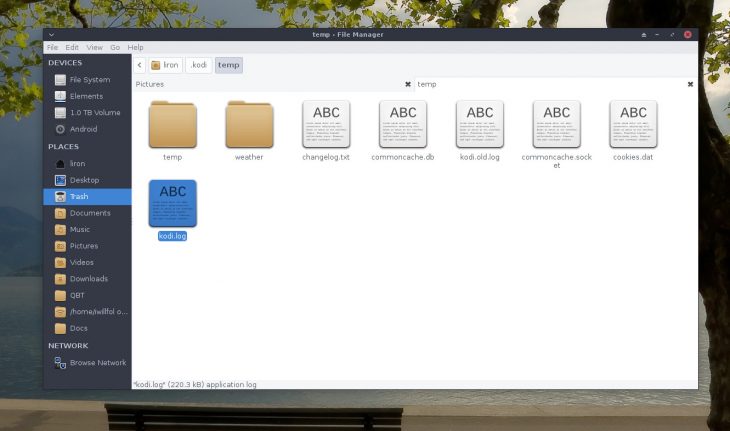Go to the liron home folder

88,164
